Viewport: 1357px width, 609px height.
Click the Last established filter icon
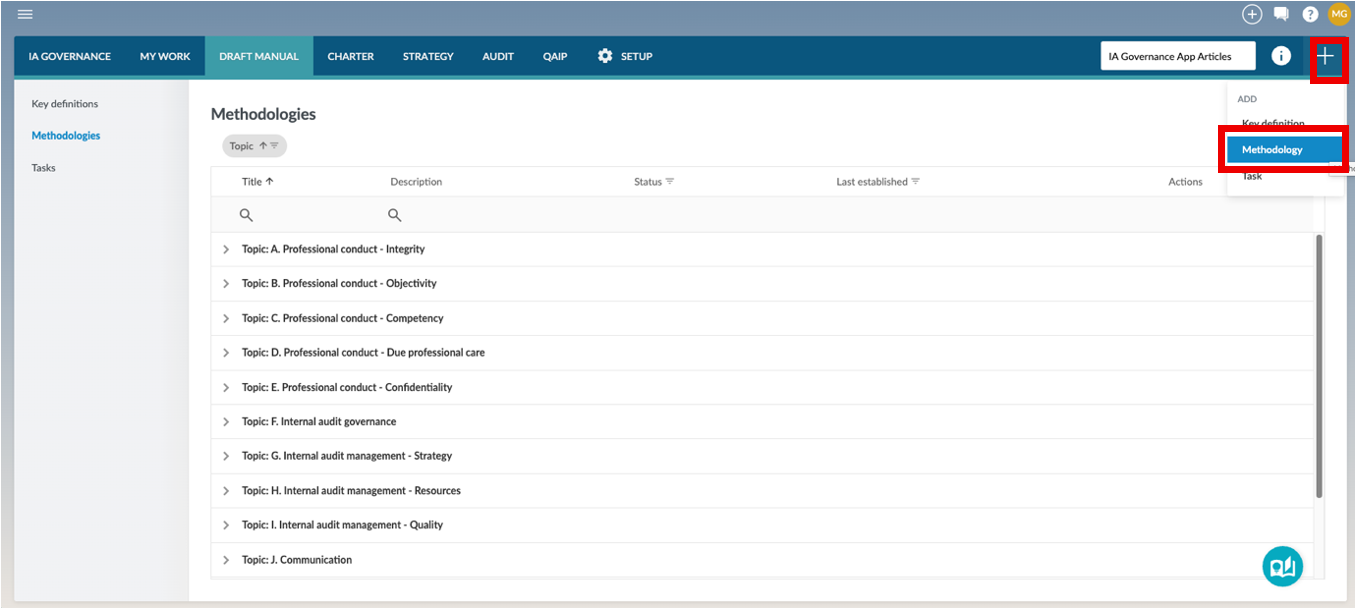coord(915,181)
